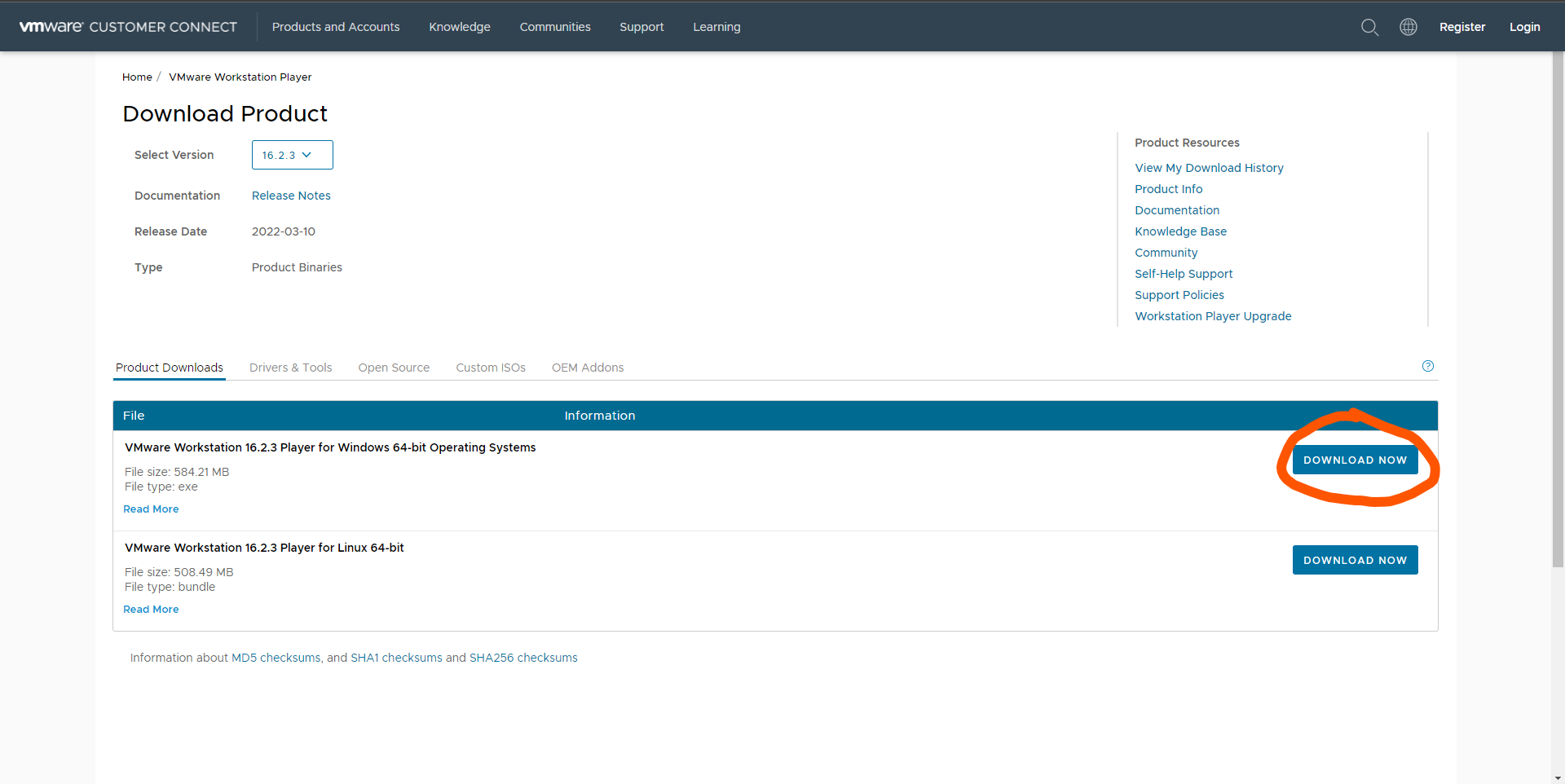Click the Login link
This screenshot has height=784, width=1565.
(x=1524, y=27)
